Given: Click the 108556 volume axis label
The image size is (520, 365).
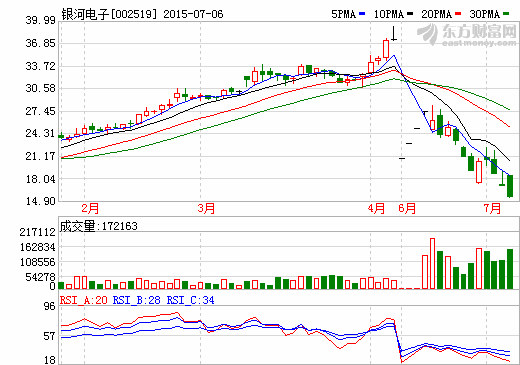Looking at the screenshot, I should pos(37,262).
